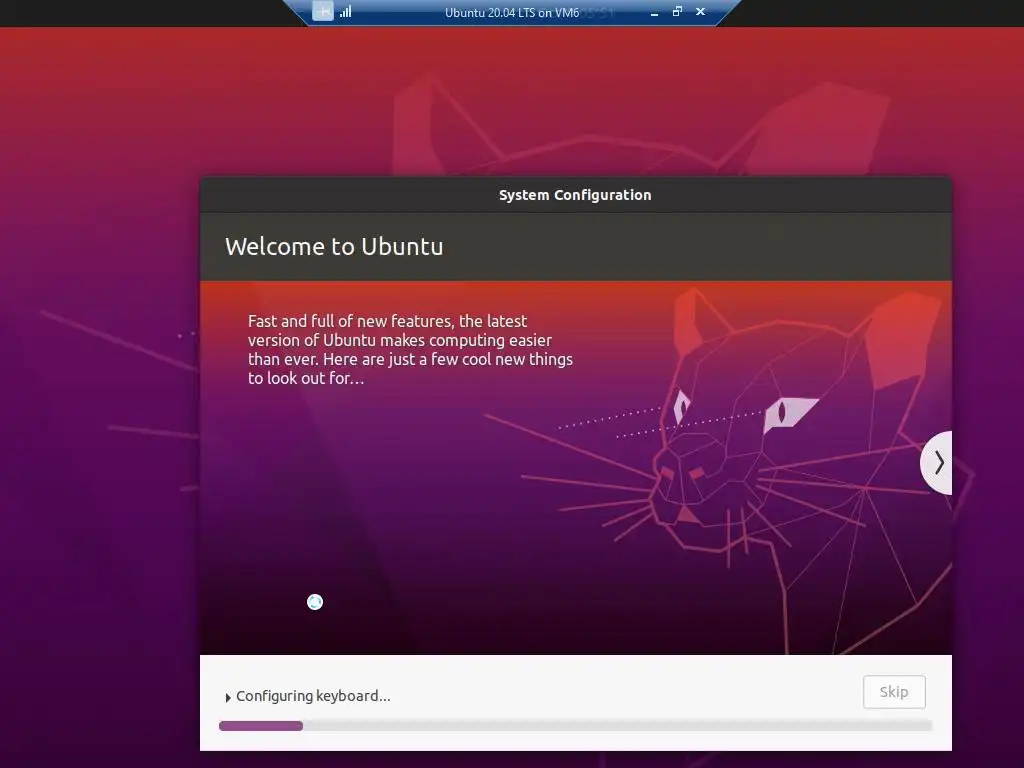The image size is (1024, 768).
Task: Click the 'Ubuntu 20.04 LTS on VM6' title
Action: pos(512,12)
